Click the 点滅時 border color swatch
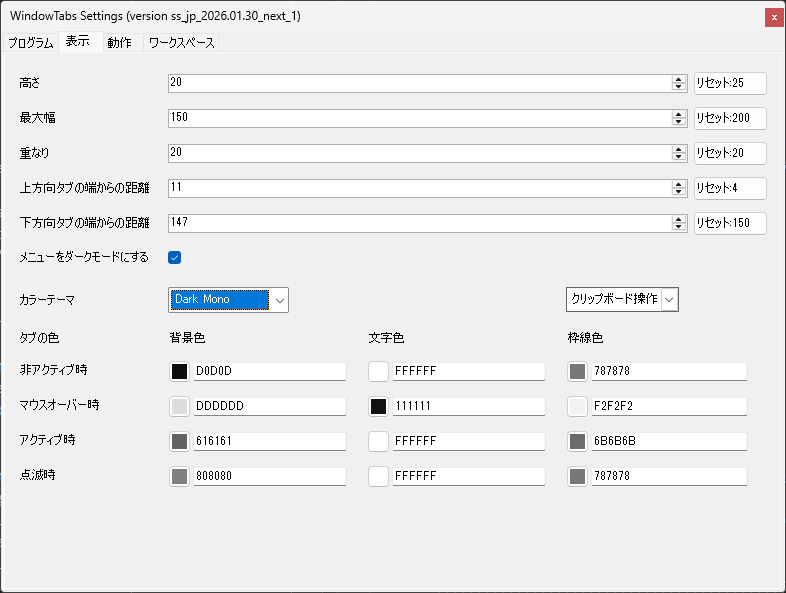The width and height of the screenshot is (786, 593). [x=577, y=476]
